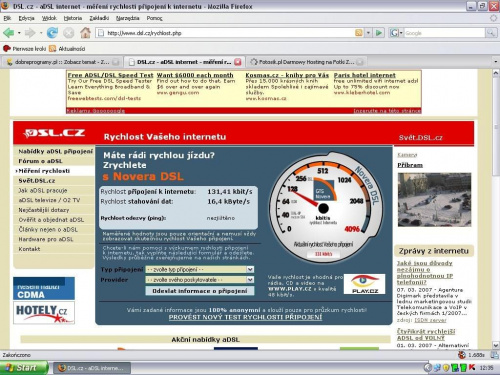Close the DSL.cz tab with red X

click(x=237, y=62)
